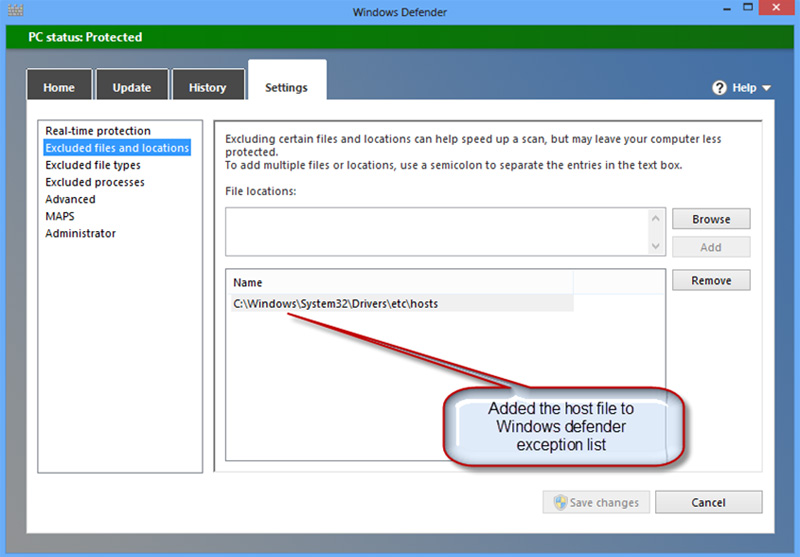Click the Browse button
Screen dimensions: 800x557
[x=711, y=219]
